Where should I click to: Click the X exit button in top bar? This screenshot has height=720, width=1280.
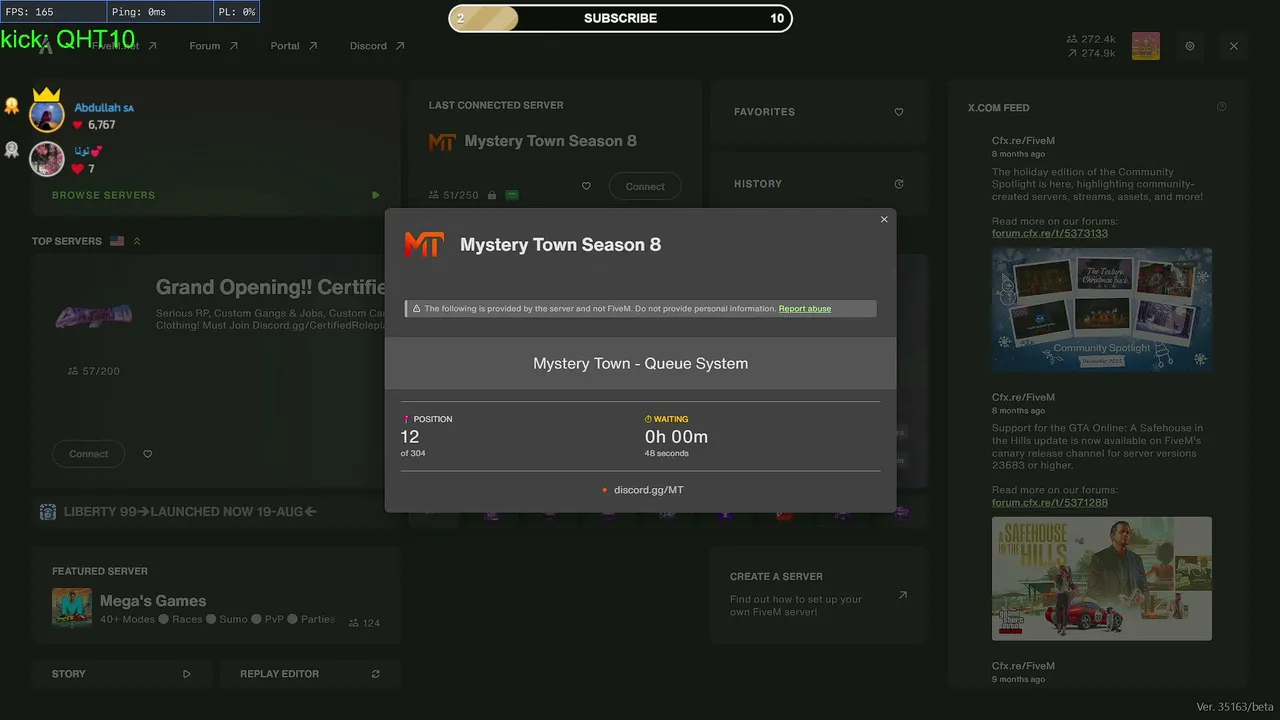1234,46
